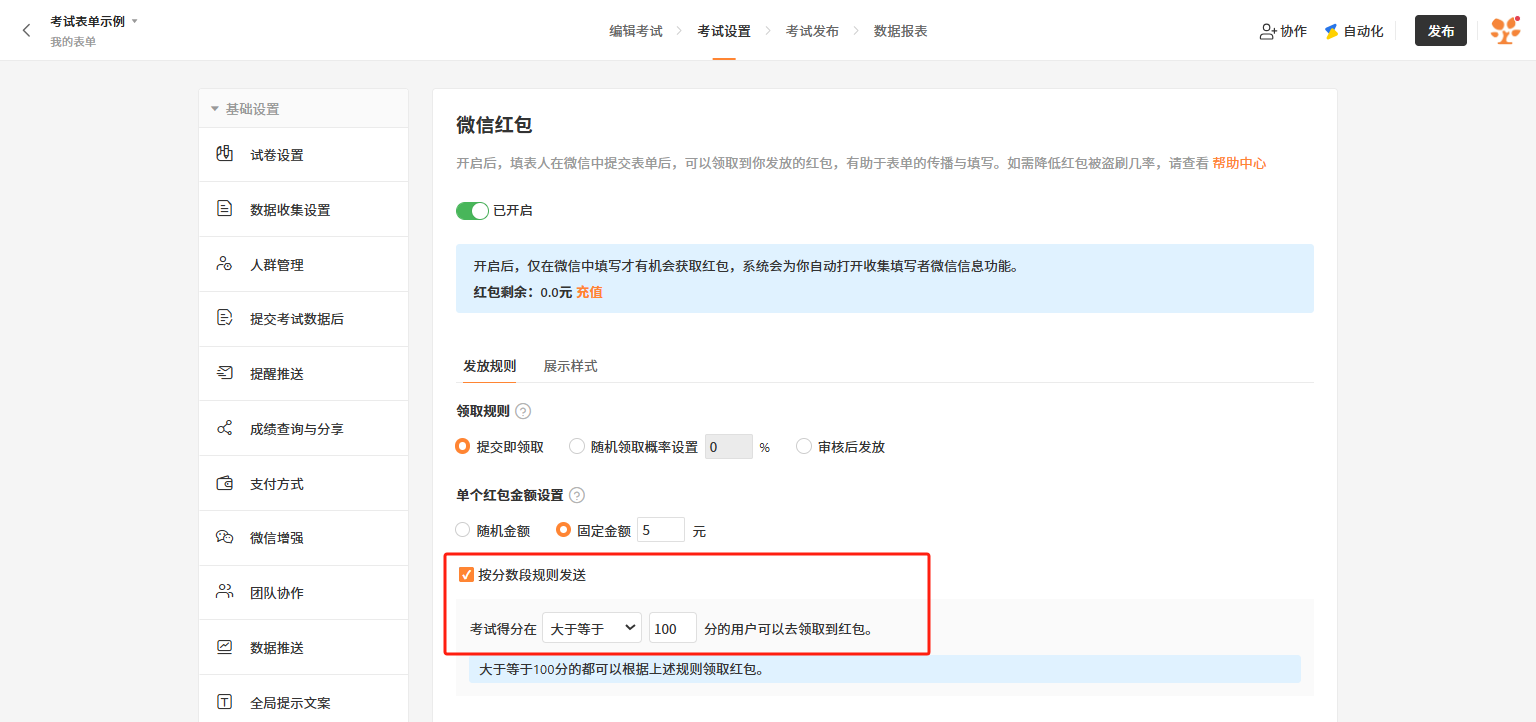
Task: Click the 支付方式 wallet icon
Action: tap(225, 483)
